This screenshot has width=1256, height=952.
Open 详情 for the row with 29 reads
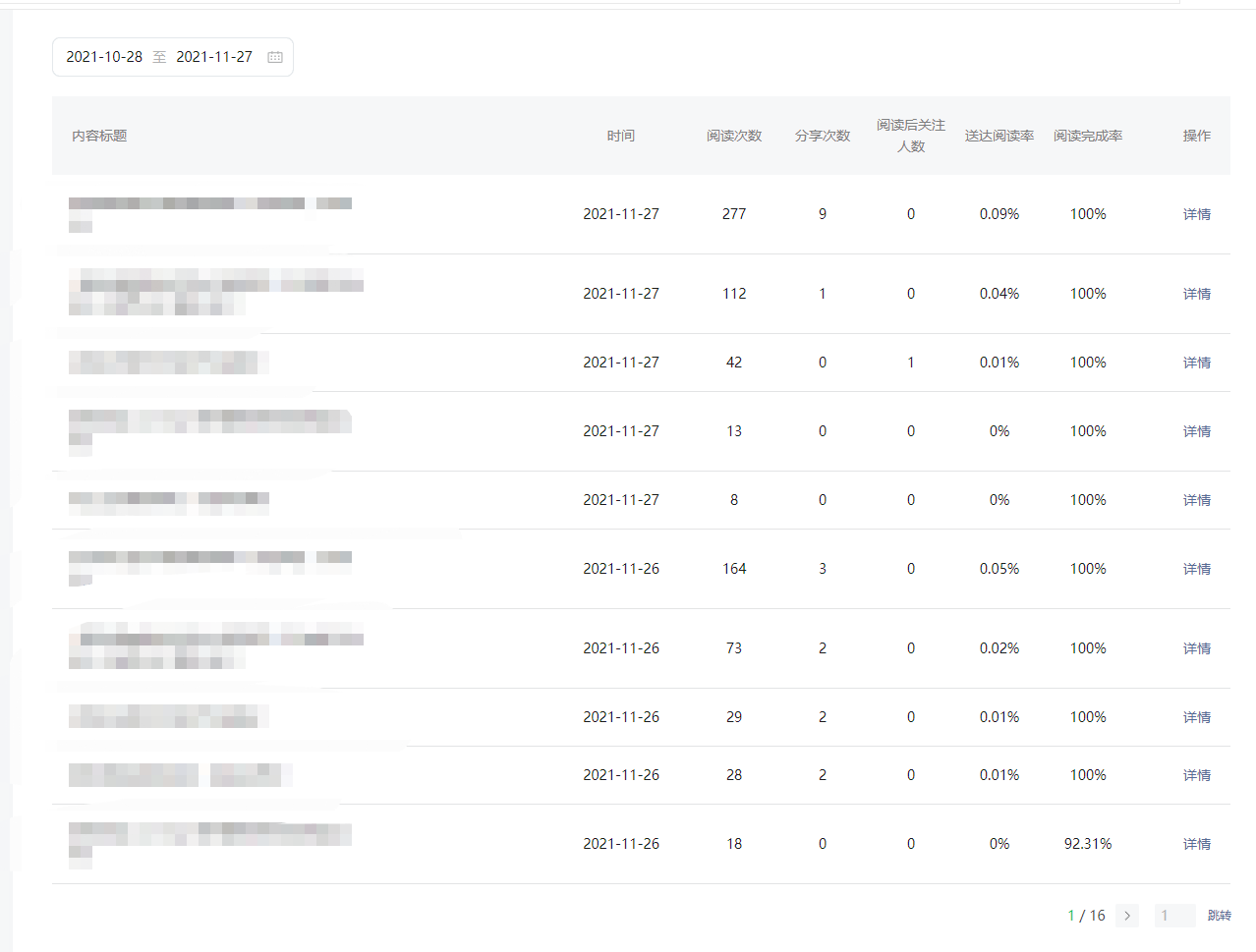click(x=1196, y=717)
